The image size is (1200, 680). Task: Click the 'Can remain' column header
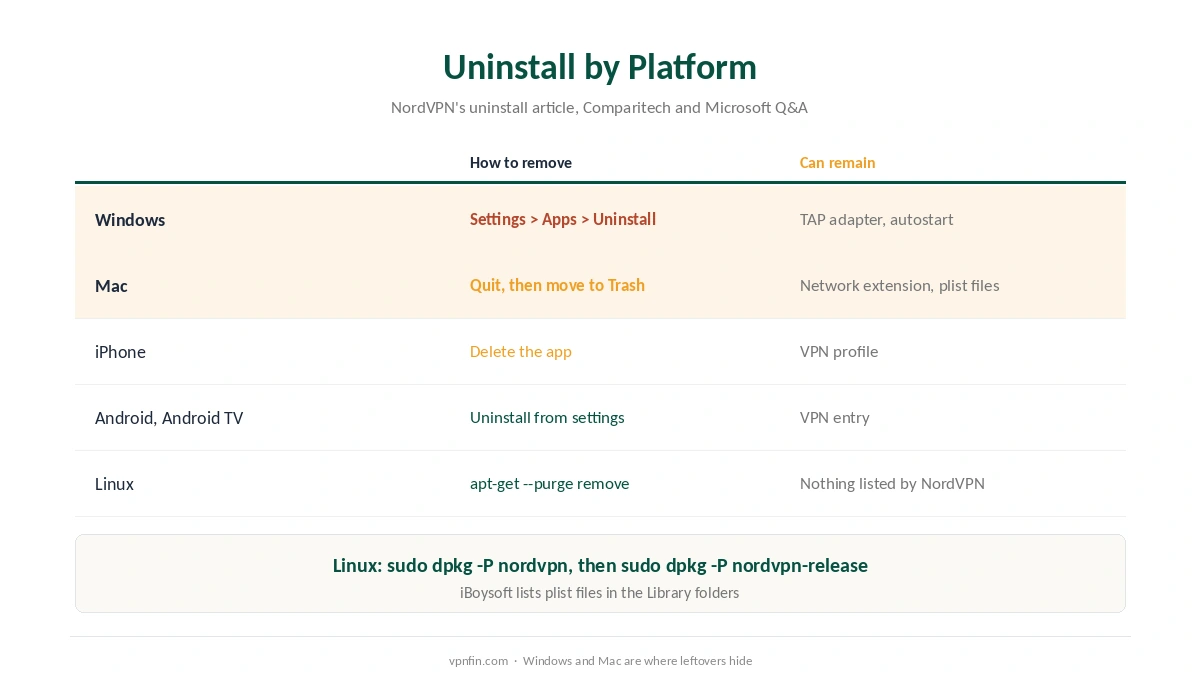(837, 163)
